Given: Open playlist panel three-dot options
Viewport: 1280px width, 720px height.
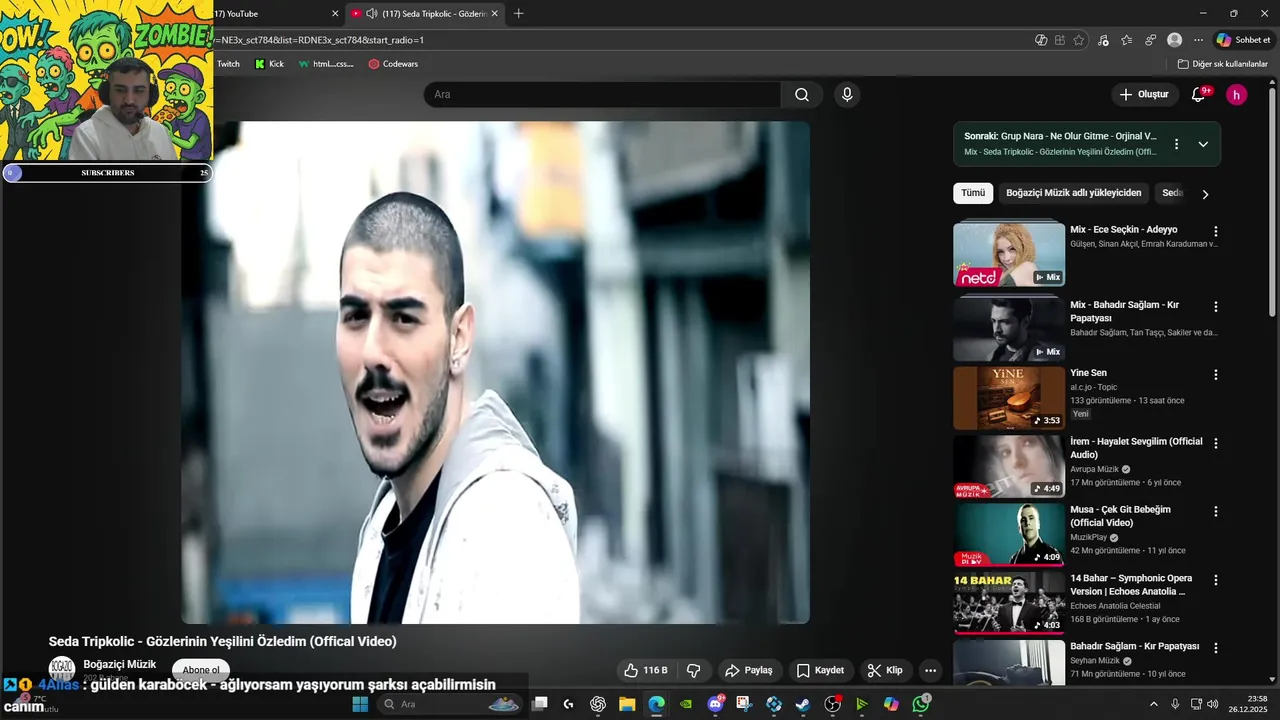Looking at the screenshot, I should pos(1176,144).
